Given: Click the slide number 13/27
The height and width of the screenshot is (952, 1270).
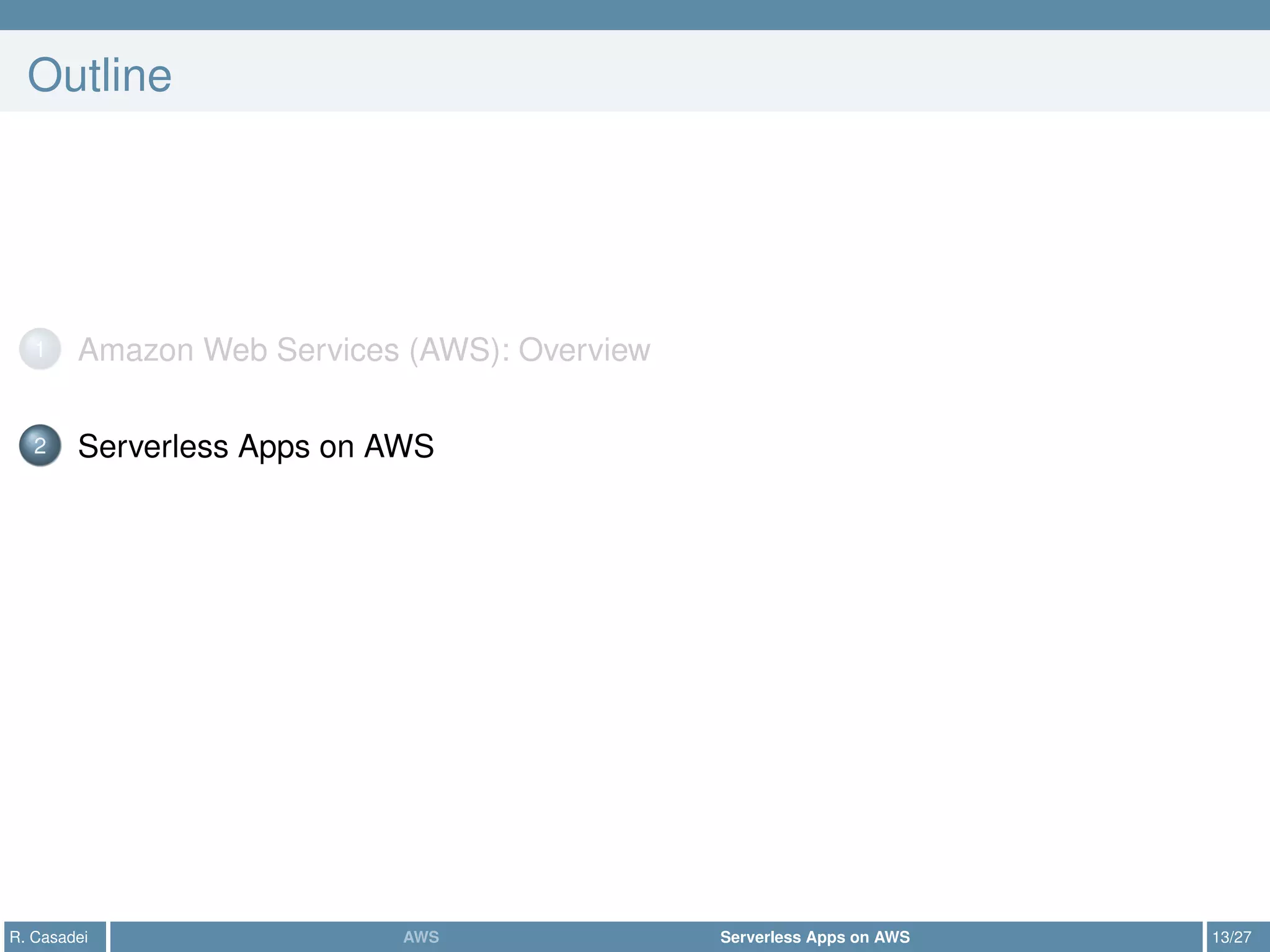Looking at the screenshot, I should [x=1232, y=937].
